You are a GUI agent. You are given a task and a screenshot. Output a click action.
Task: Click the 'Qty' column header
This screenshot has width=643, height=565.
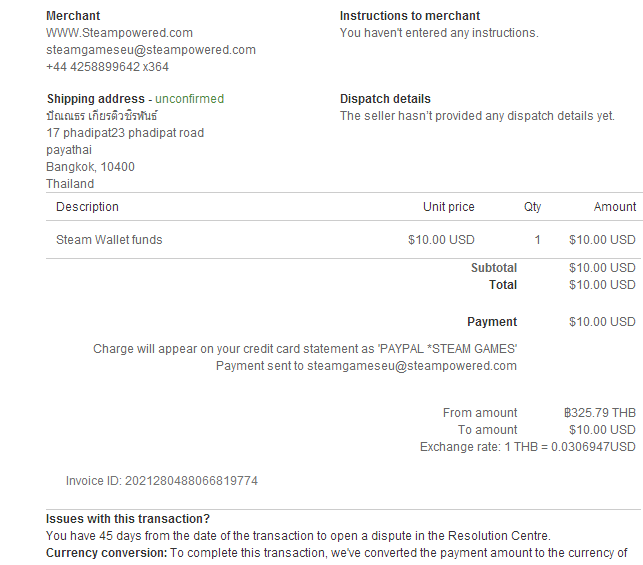coord(532,207)
